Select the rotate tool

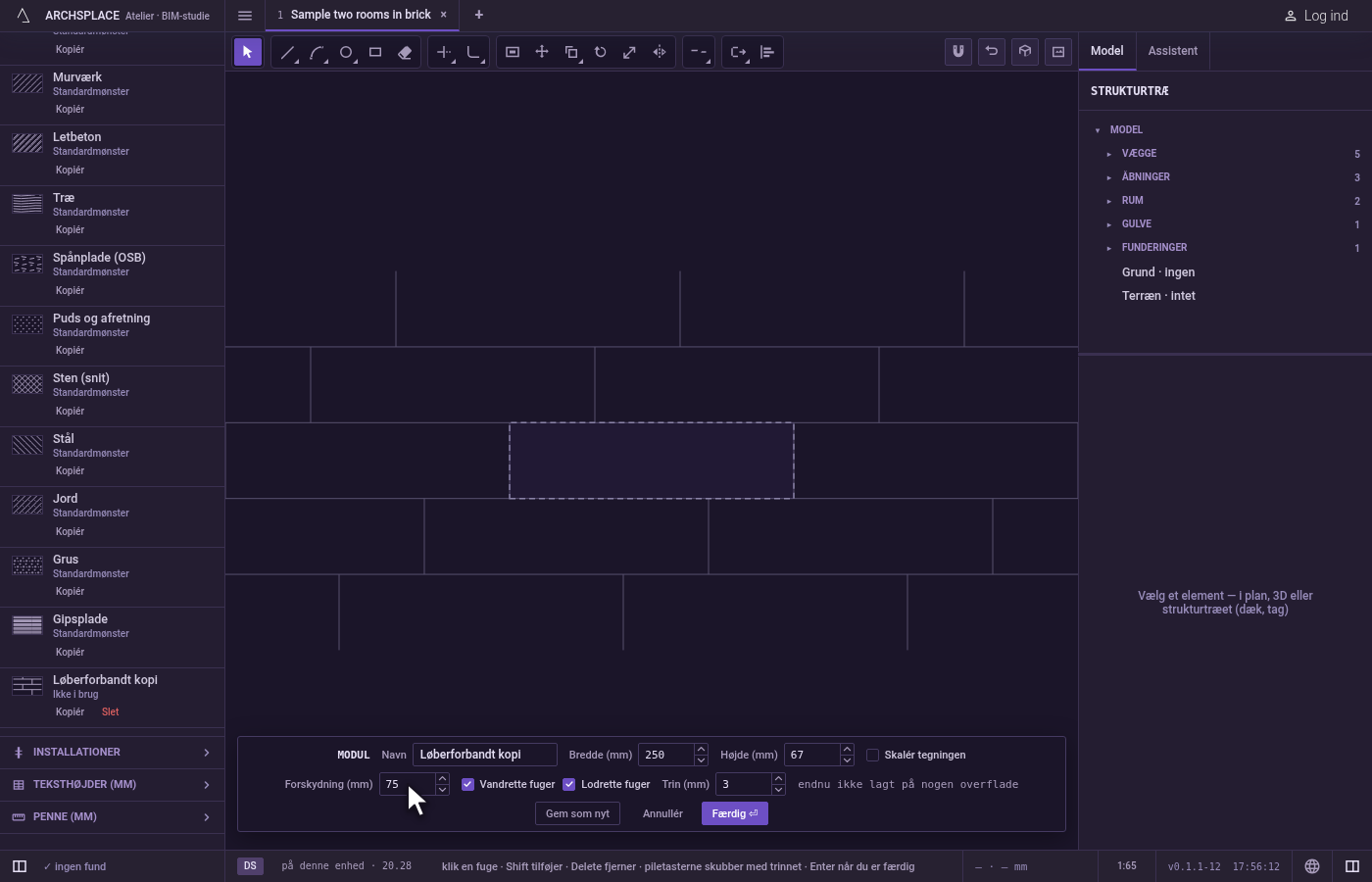pos(601,52)
